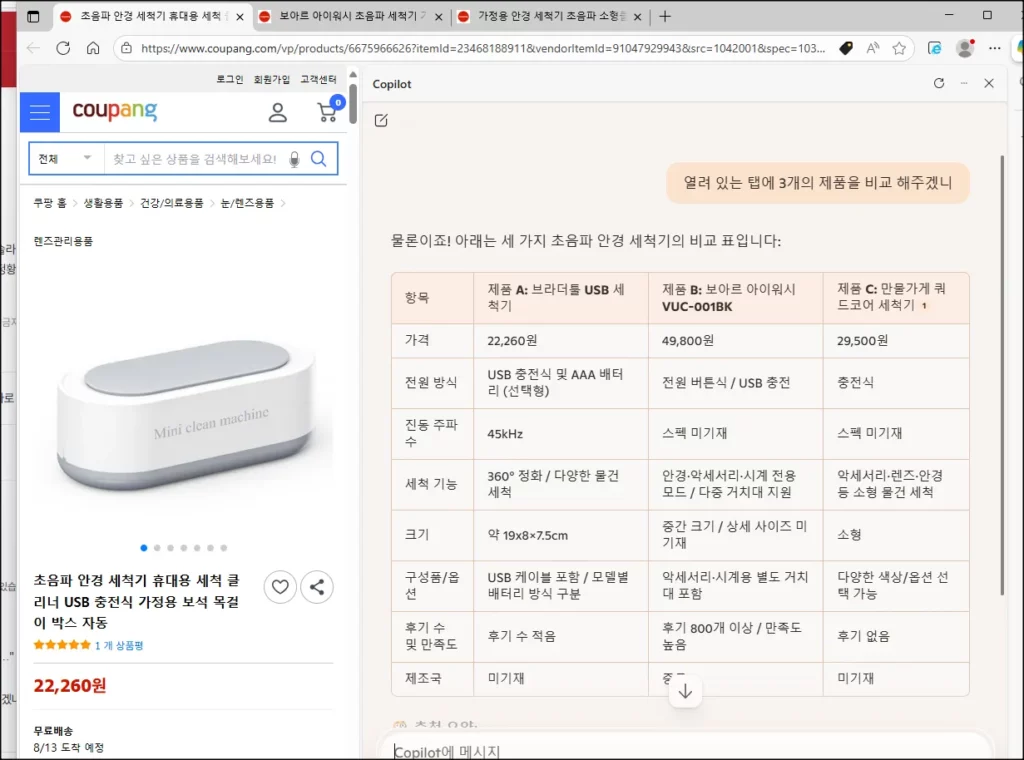Select the 초음파 안경 세척기 휴대용 tab

pyautogui.click(x=150, y=16)
